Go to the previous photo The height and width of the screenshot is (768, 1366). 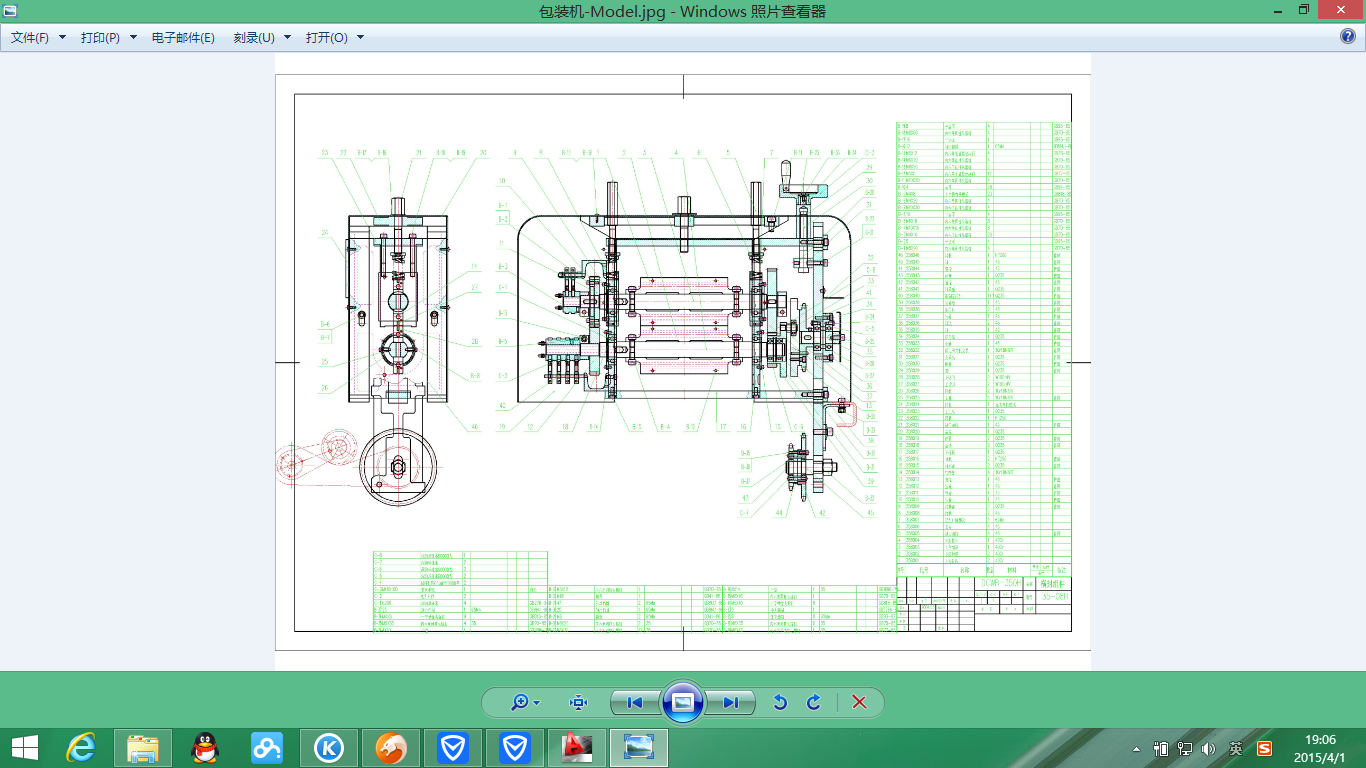(635, 703)
